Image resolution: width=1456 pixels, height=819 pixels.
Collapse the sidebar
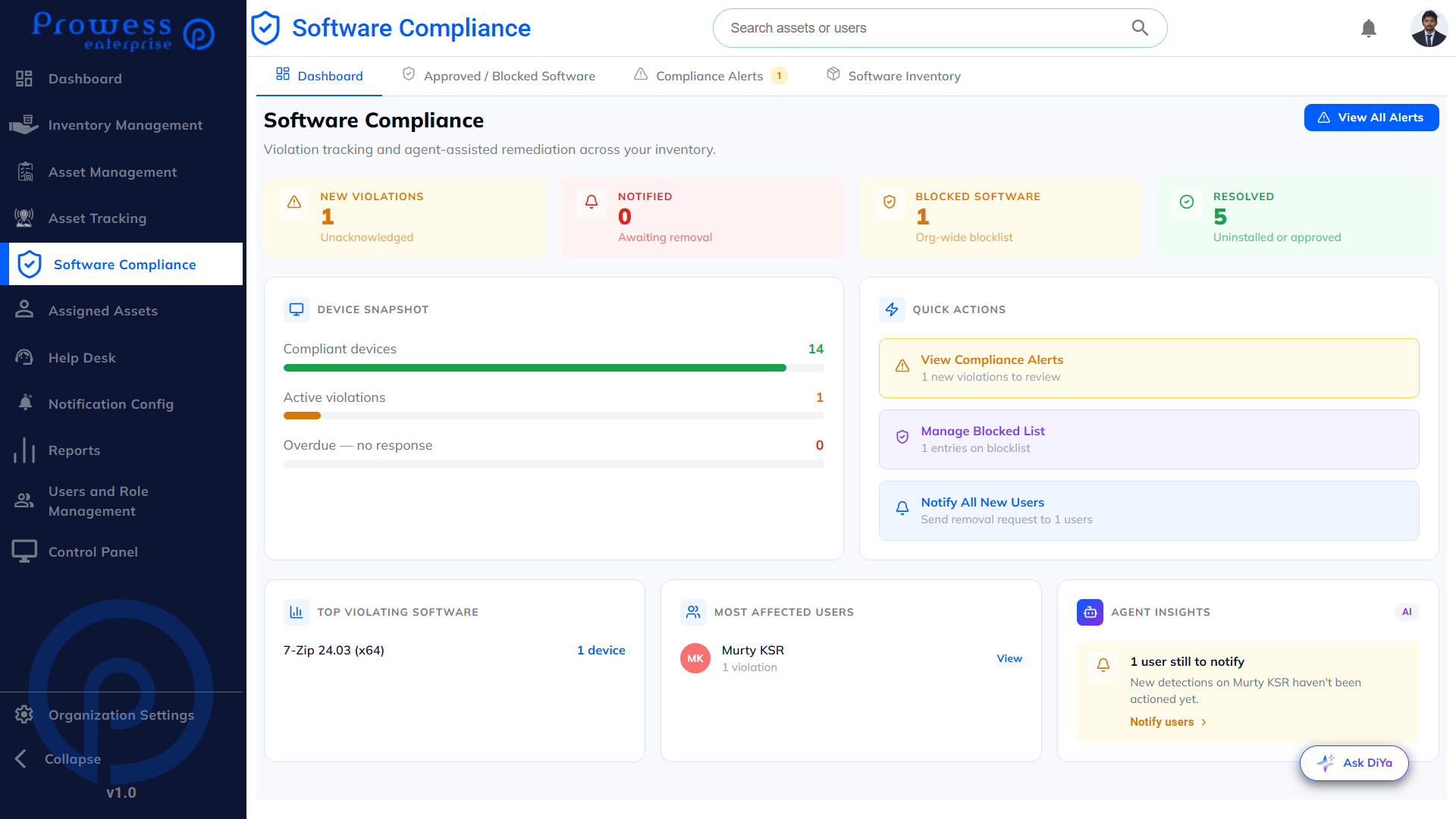(x=58, y=759)
